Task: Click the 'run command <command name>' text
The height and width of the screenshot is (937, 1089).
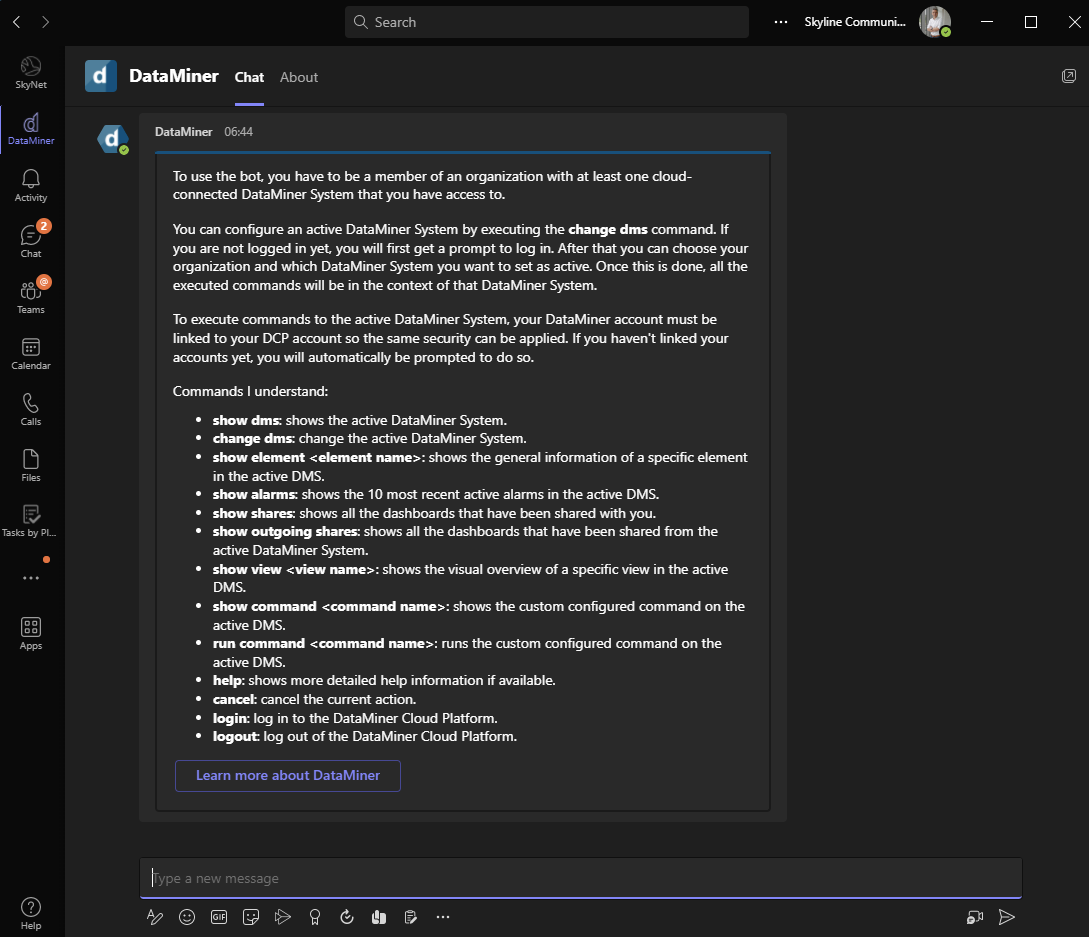Action: [x=324, y=644]
